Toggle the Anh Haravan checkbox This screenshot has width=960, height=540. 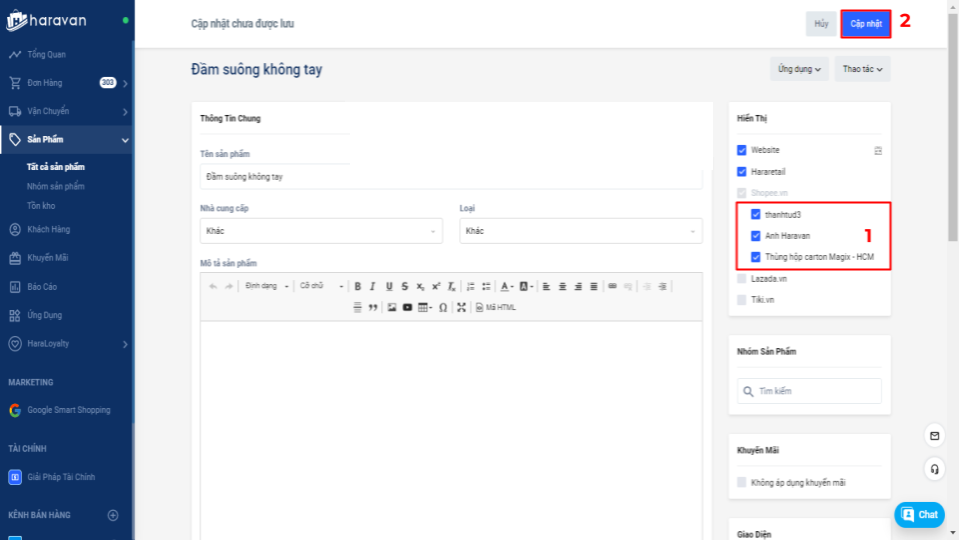pyautogui.click(x=756, y=236)
